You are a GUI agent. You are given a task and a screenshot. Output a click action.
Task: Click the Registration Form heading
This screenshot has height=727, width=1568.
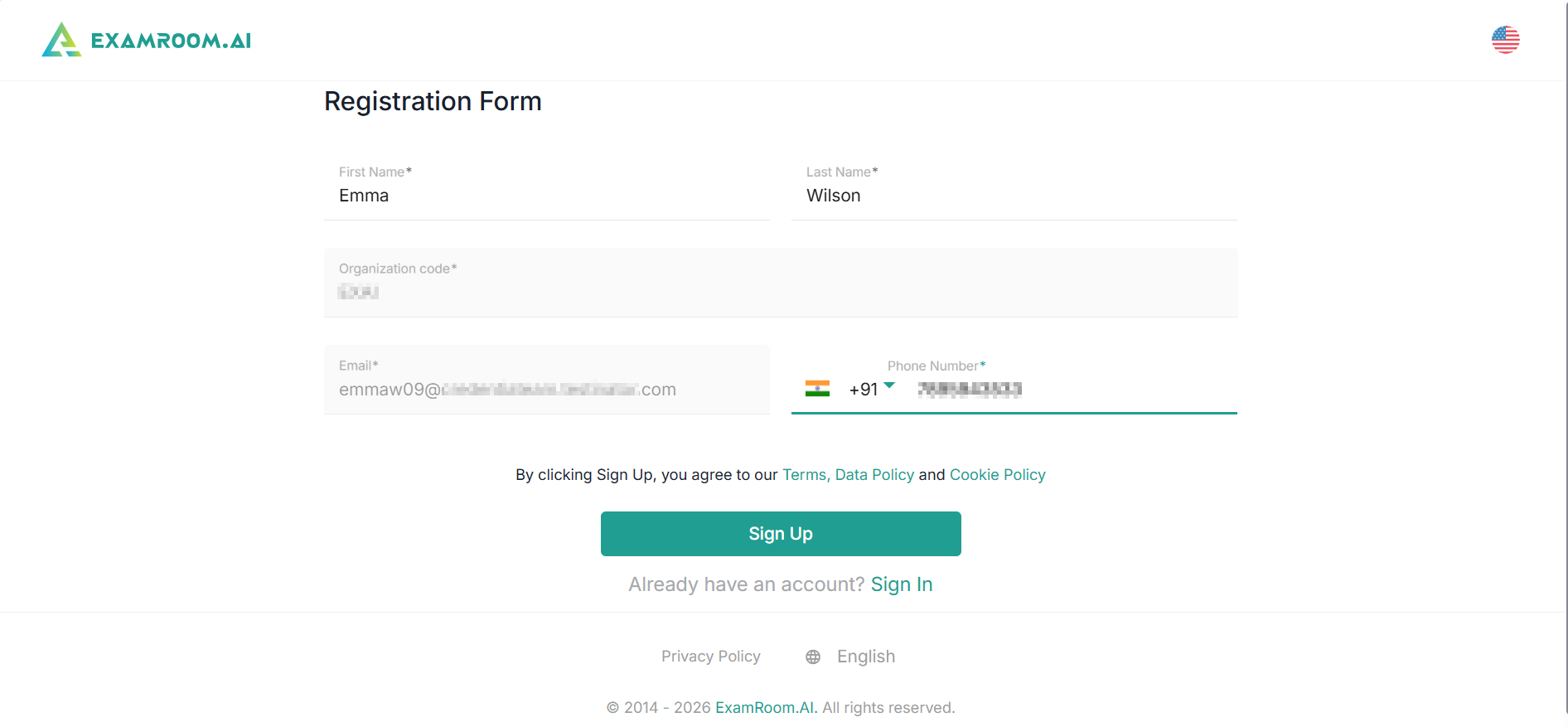[x=433, y=101]
